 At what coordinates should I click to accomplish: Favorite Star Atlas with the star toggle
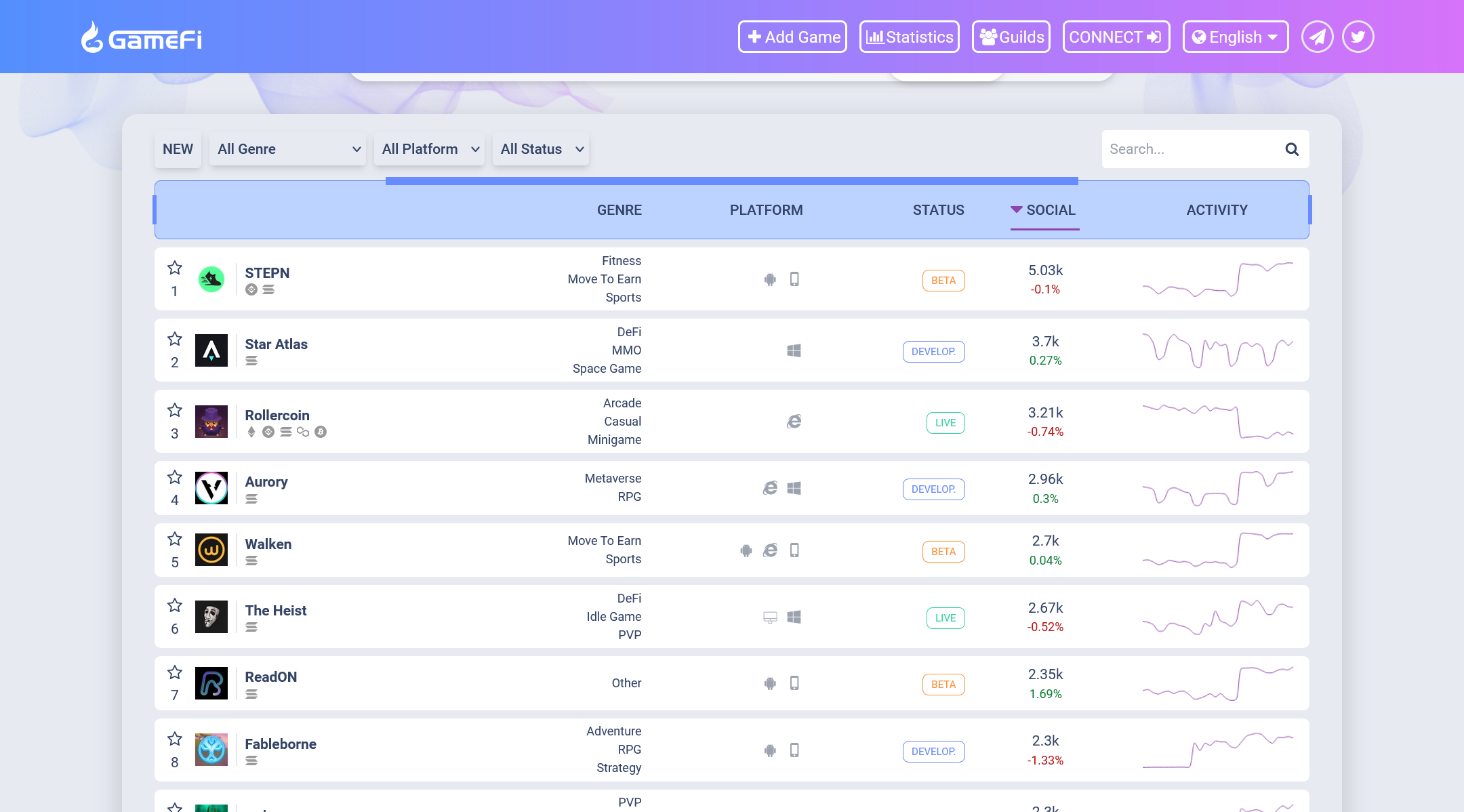[x=175, y=339]
